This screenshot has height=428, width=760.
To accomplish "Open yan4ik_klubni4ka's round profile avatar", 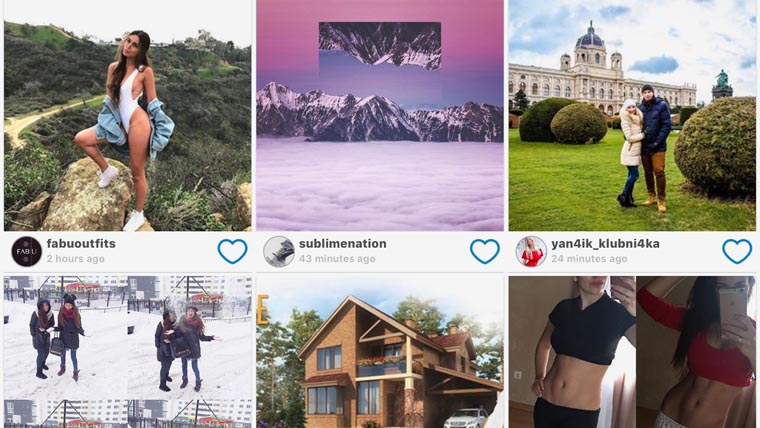I will [x=531, y=251].
